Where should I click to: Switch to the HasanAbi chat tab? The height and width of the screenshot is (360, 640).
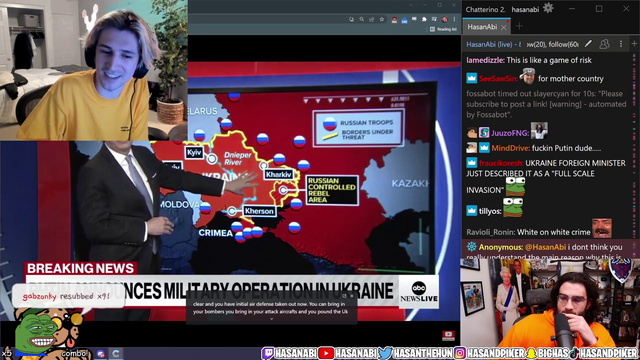coord(482,27)
